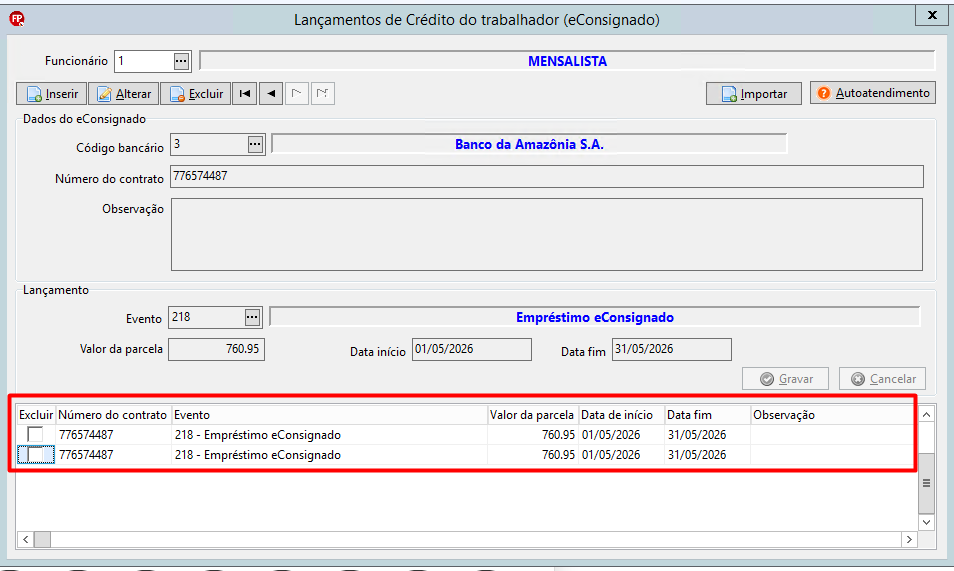Click the Alterar button
Screen dimensions: 954x571
[124, 94]
